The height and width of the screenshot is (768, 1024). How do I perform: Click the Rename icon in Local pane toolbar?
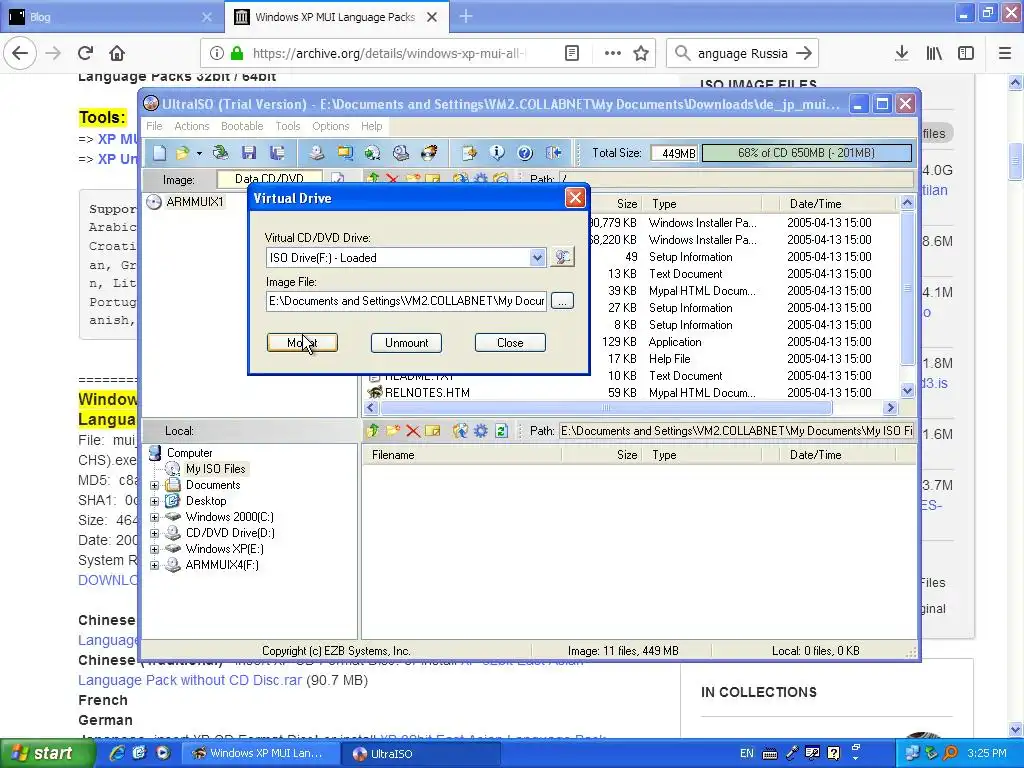432,431
